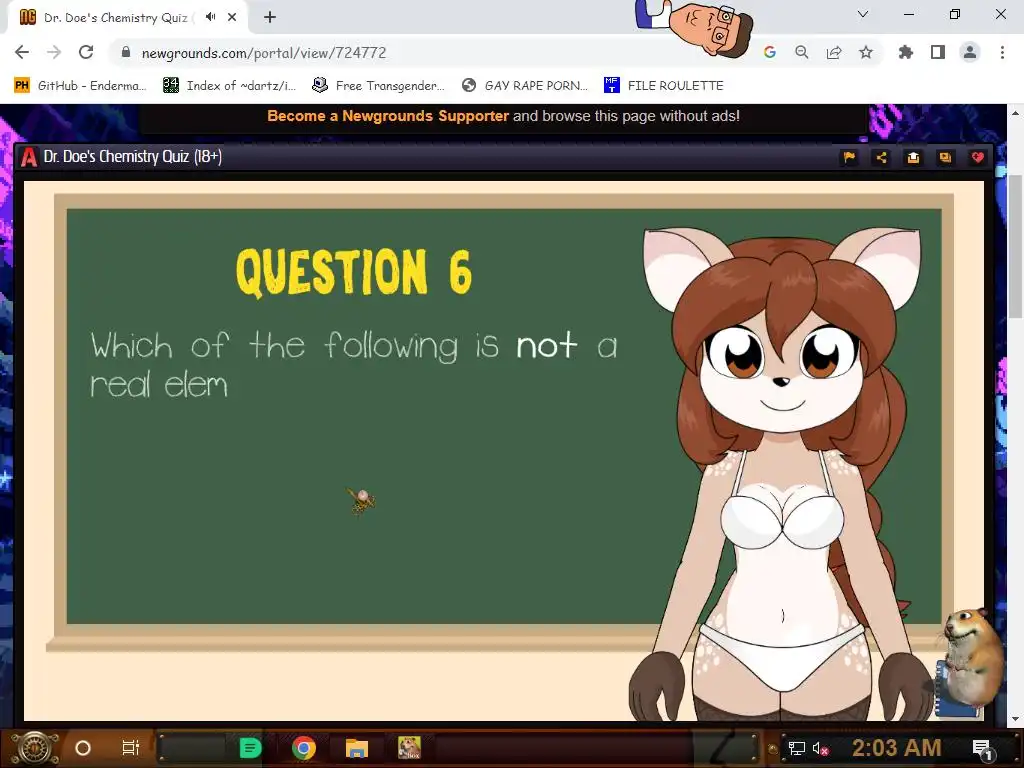Click the deer character in the game

(782, 473)
